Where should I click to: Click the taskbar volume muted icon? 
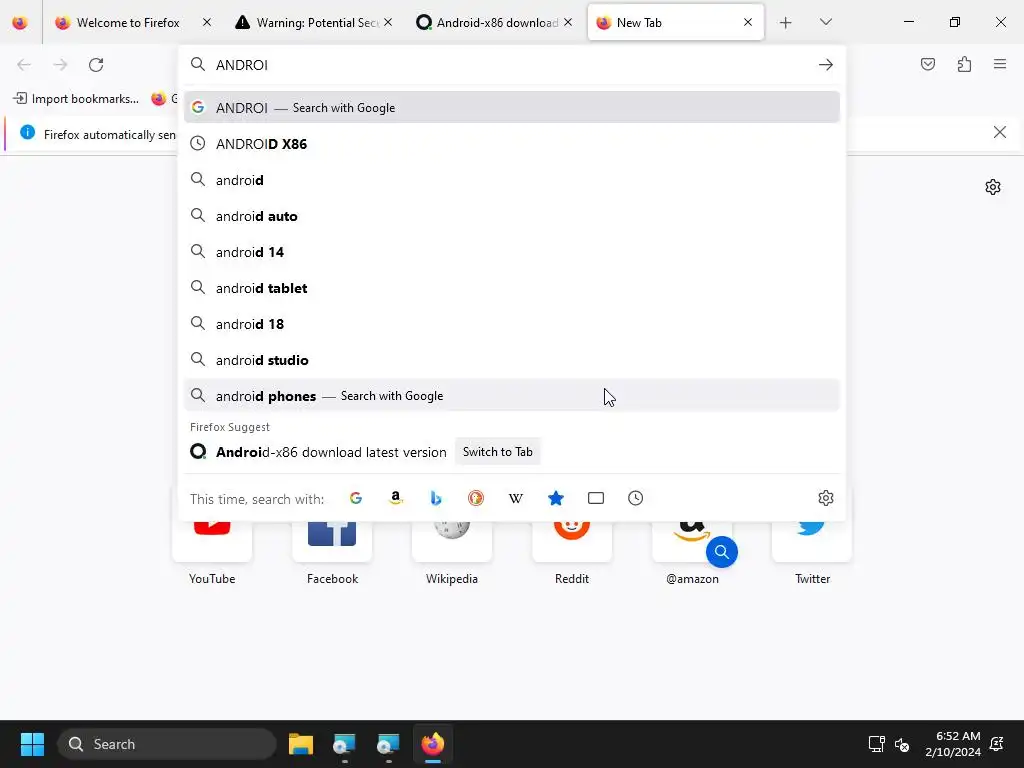[x=902, y=744]
